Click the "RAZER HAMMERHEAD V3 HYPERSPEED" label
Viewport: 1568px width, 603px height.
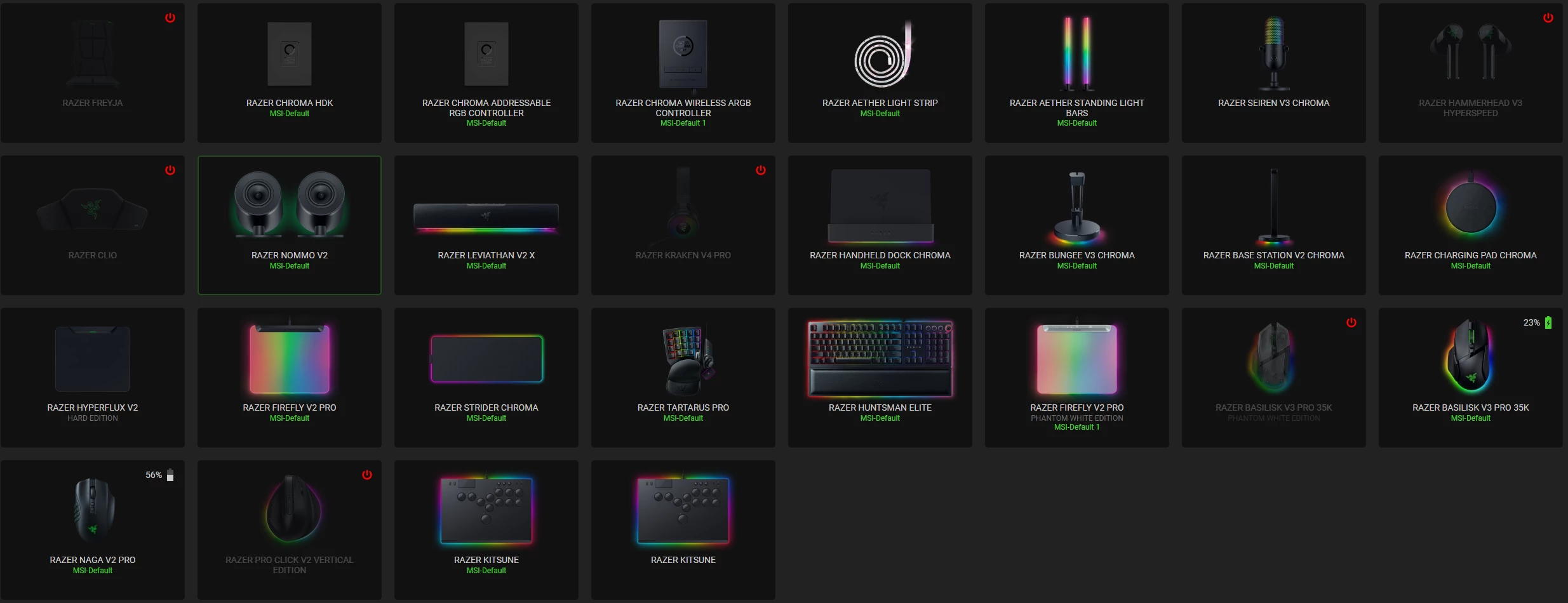coord(1471,108)
